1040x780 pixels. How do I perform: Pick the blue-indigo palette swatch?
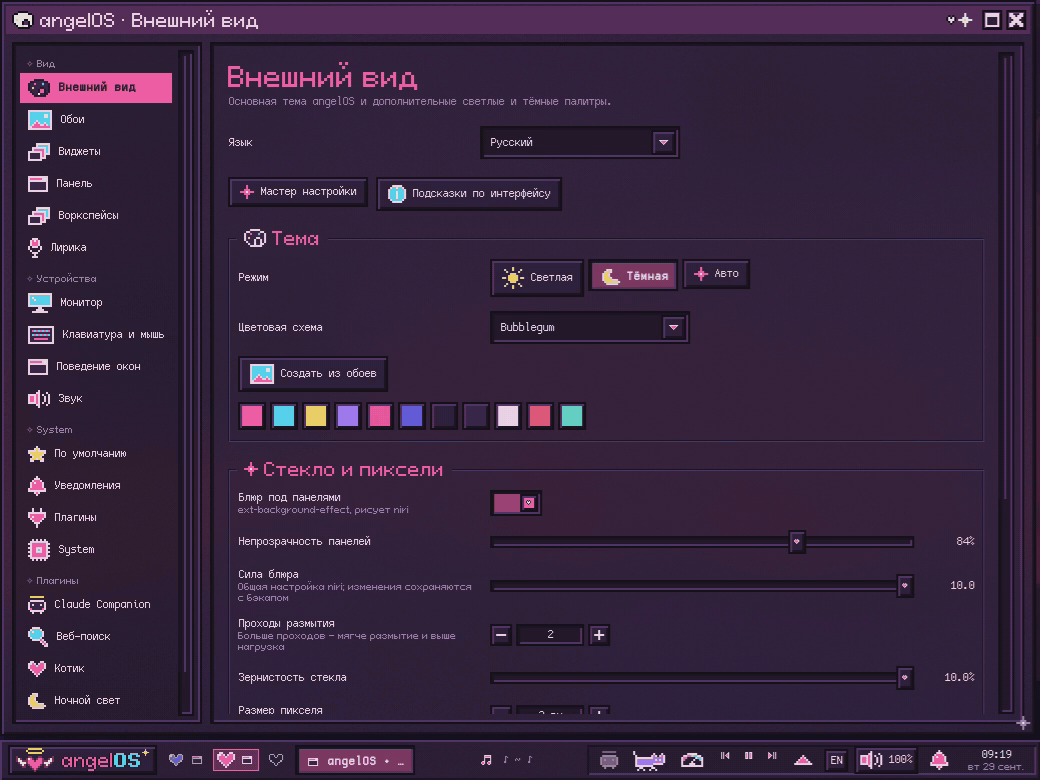[x=412, y=416]
